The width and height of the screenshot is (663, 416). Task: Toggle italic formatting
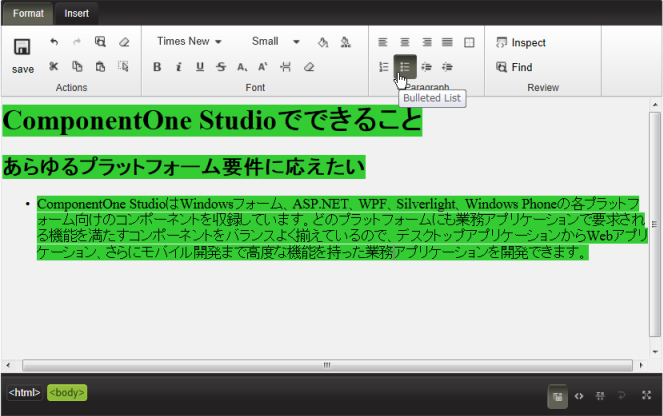pos(179,67)
